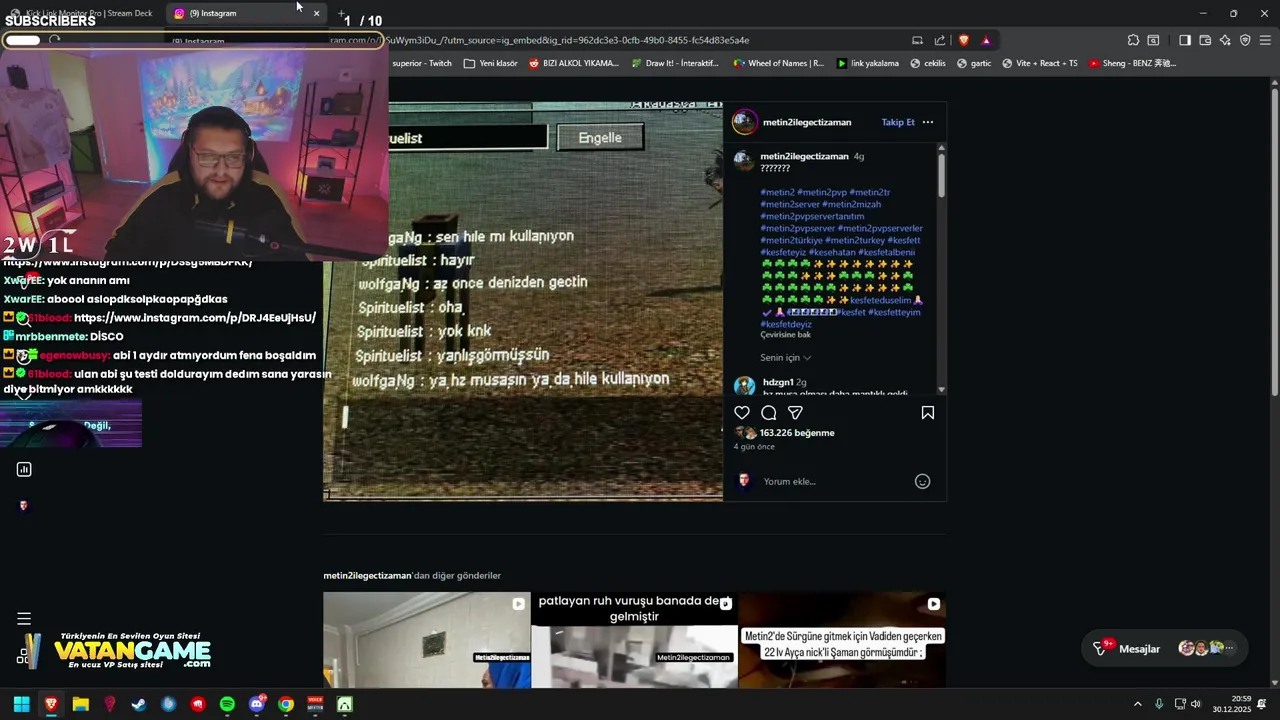Open Leo AI sparkle icon
Image resolution: width=1280 pixels, height=720 pixels.
1225,40
